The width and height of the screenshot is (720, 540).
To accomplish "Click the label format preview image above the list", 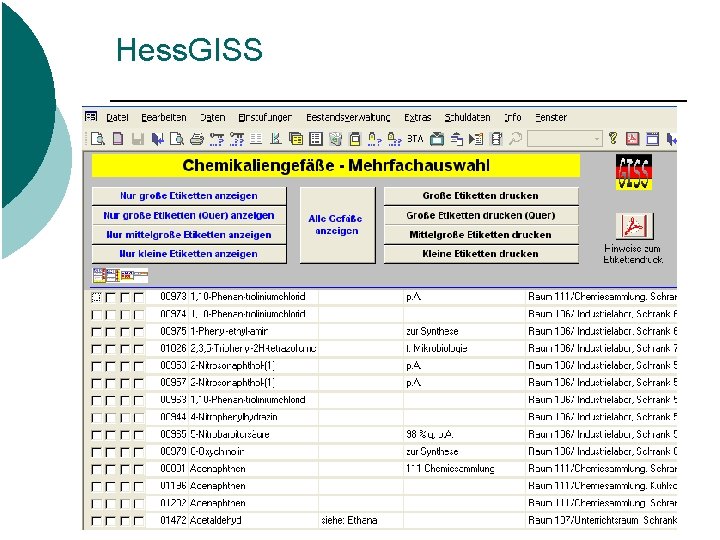I will pyautogui.click(x=120, y=276).
